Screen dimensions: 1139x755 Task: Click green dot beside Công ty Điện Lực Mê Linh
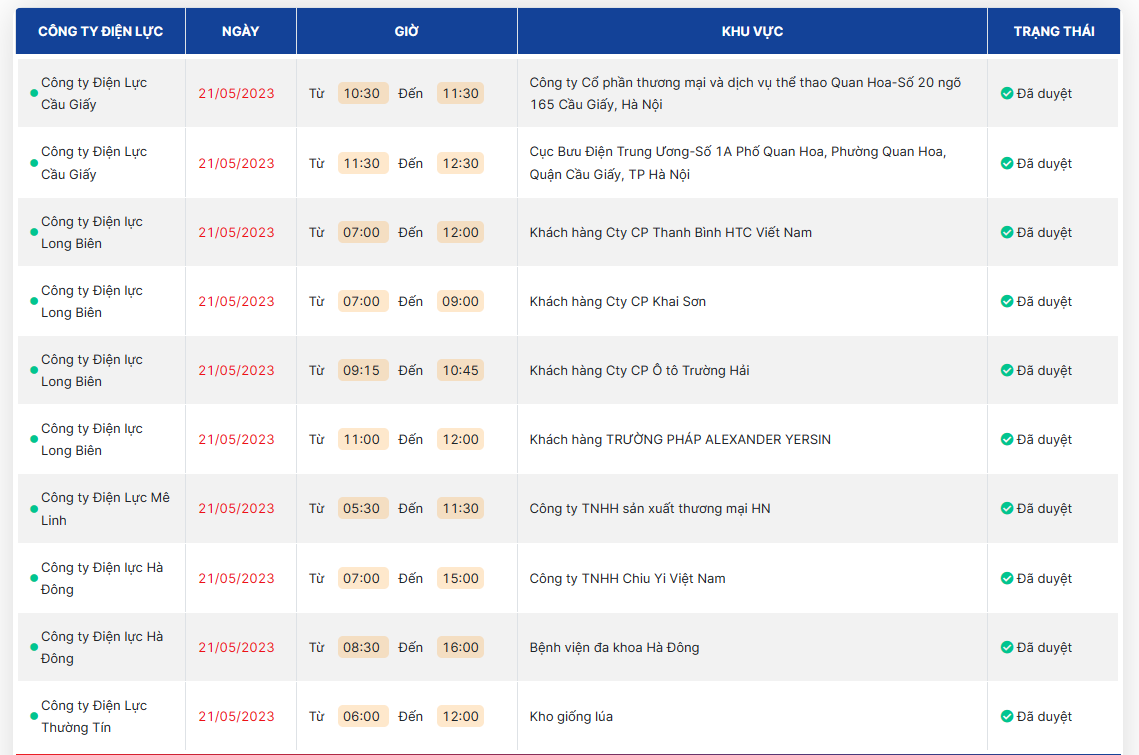34,509
